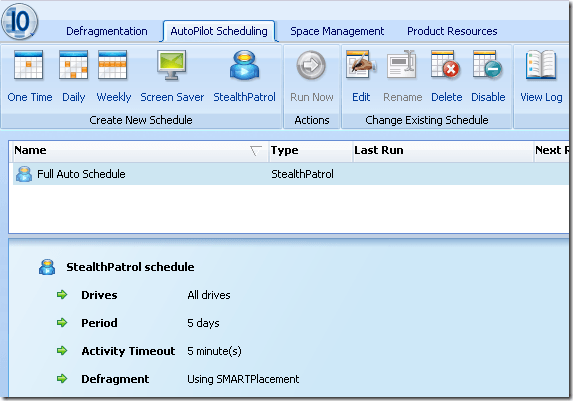Open the View Log book icon
573x401 pixels.
coord(541,65)
